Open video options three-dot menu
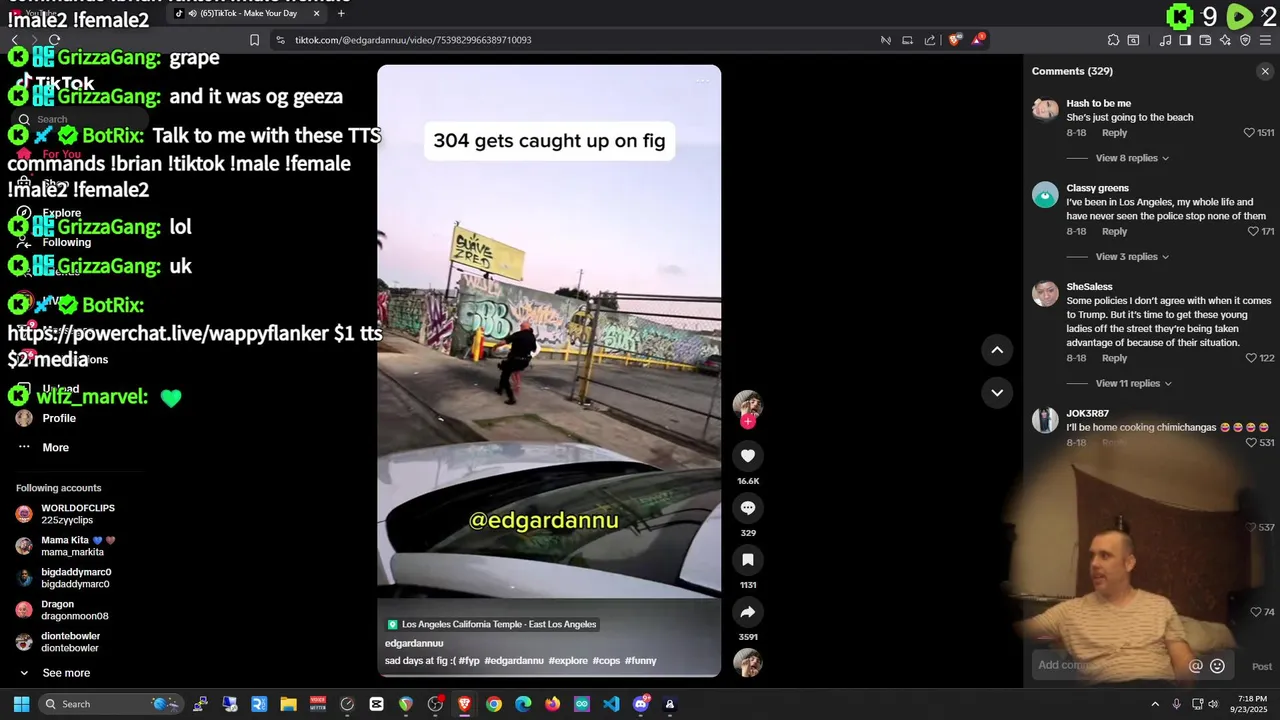This screenshot has height=720, width=1280. (703, 81)
